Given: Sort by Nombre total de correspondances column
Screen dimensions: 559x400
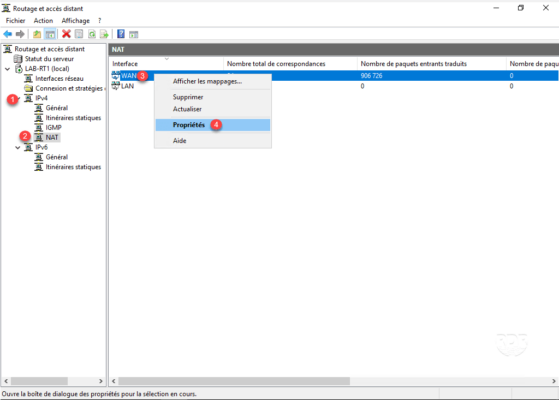Looking at the screenshot, I should click(290, 64).
